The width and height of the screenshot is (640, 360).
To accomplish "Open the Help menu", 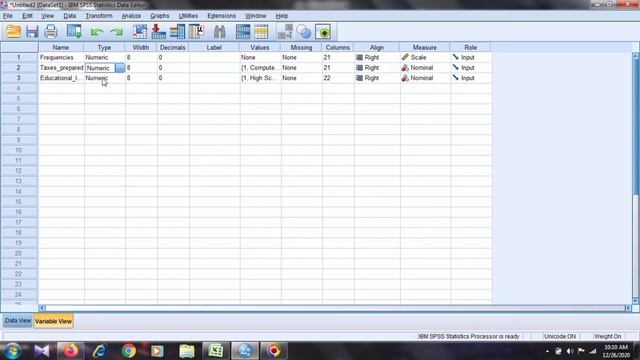I will point(282,16).
